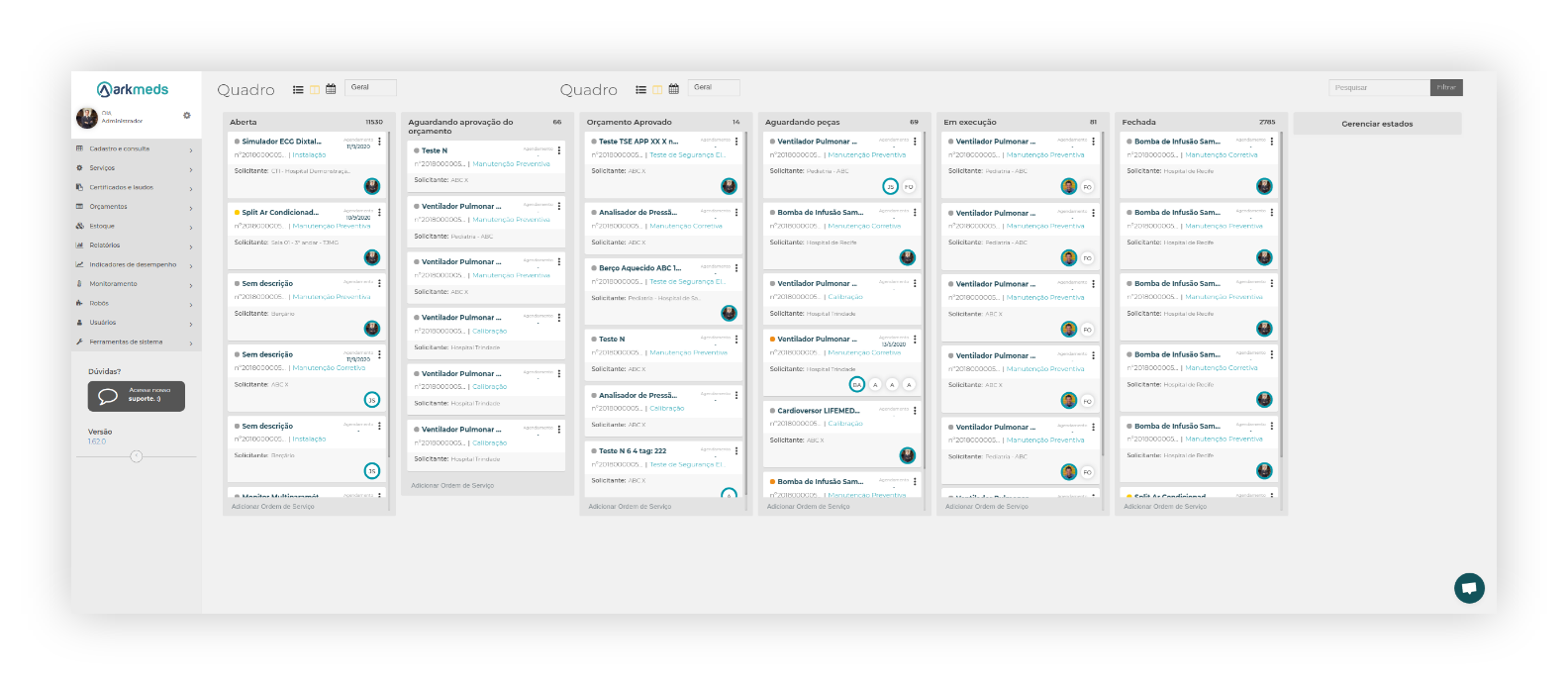Open the support chat bubble icon
This screenshot has height=685, width=1568.
click(1469, 587)
